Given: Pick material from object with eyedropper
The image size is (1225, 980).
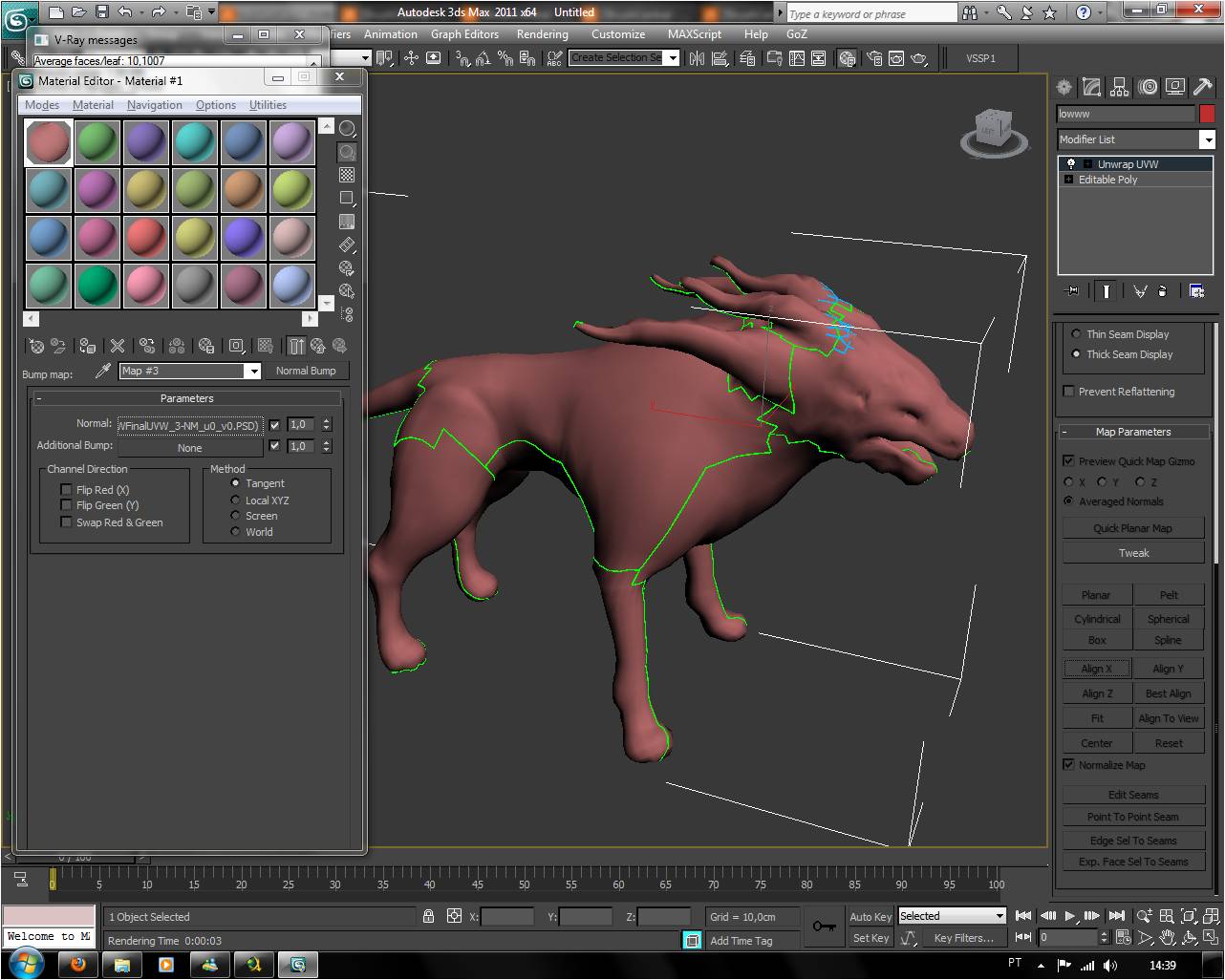Looking at the screenshot, I should (103, 371).
